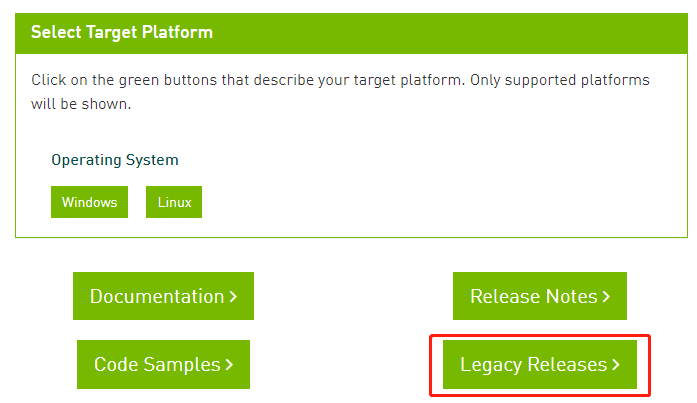Select the Windows operating system button
This screenshot has height=403, width=697.
coord(89,202)
